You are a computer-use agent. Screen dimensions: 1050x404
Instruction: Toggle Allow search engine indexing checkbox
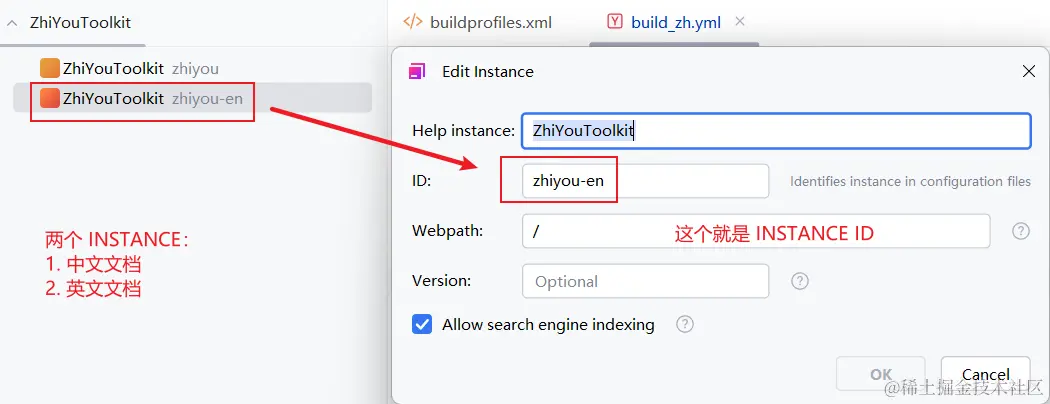click(422, 324)
